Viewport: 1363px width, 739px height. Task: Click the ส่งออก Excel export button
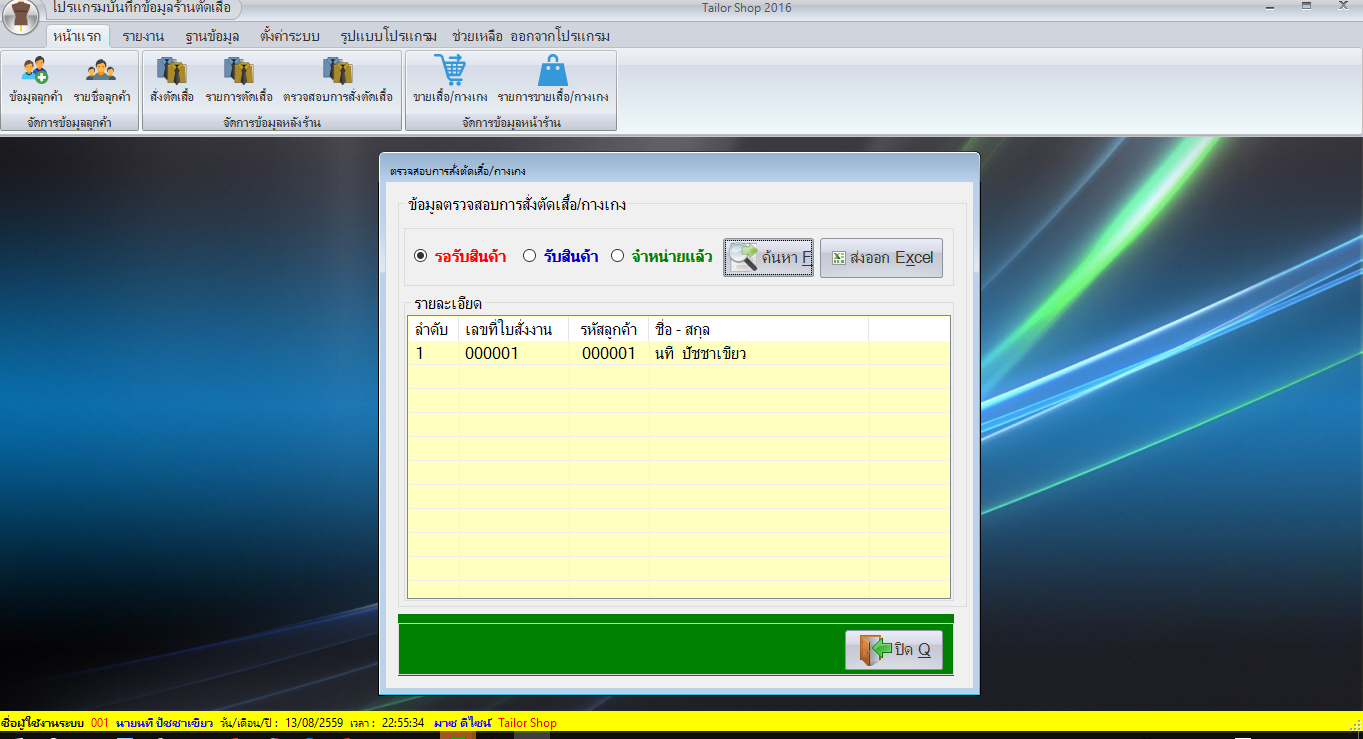click(881, 257)
